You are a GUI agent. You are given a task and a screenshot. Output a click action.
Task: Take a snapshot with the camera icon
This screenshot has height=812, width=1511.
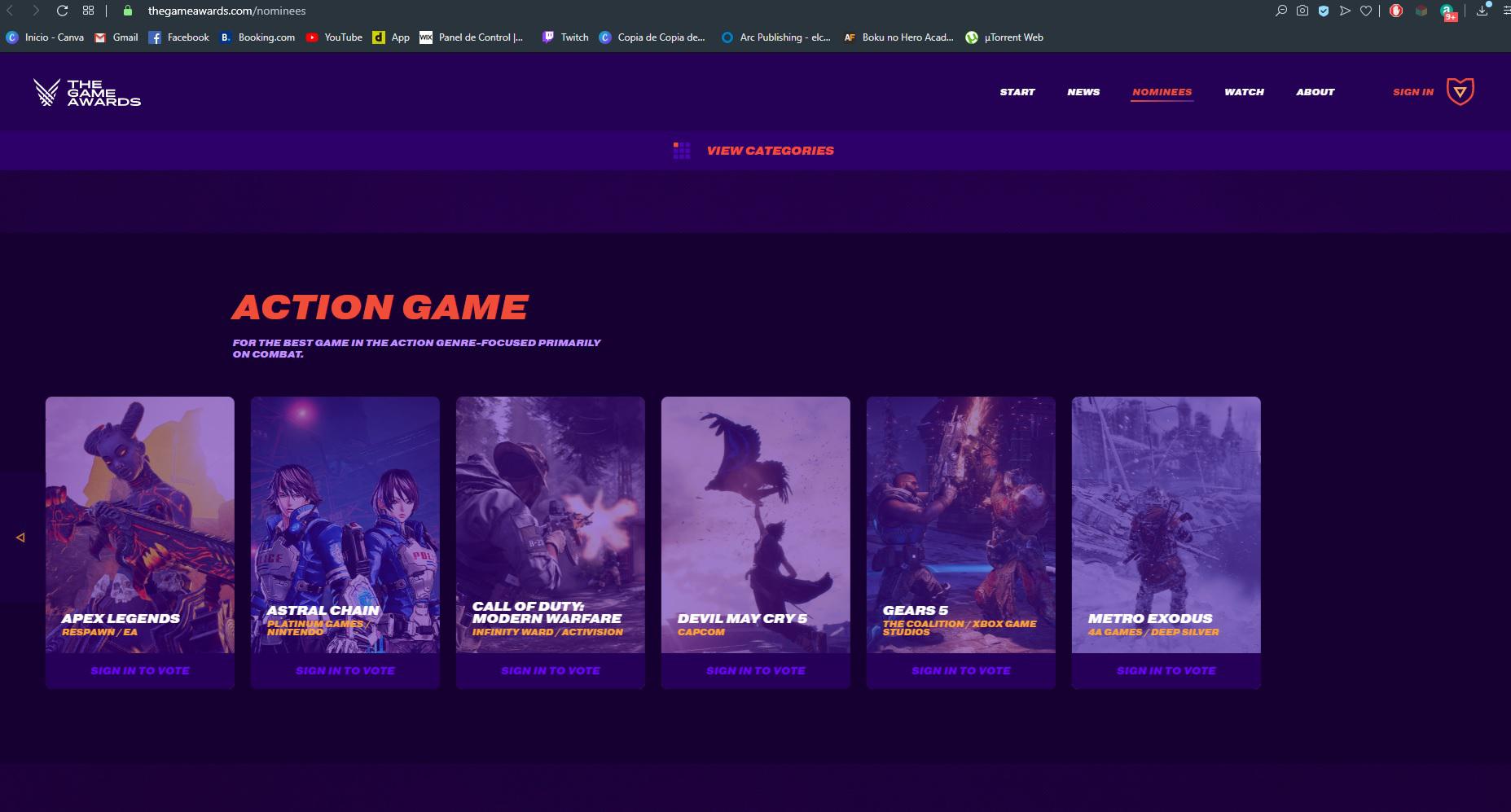point(1302,11)
